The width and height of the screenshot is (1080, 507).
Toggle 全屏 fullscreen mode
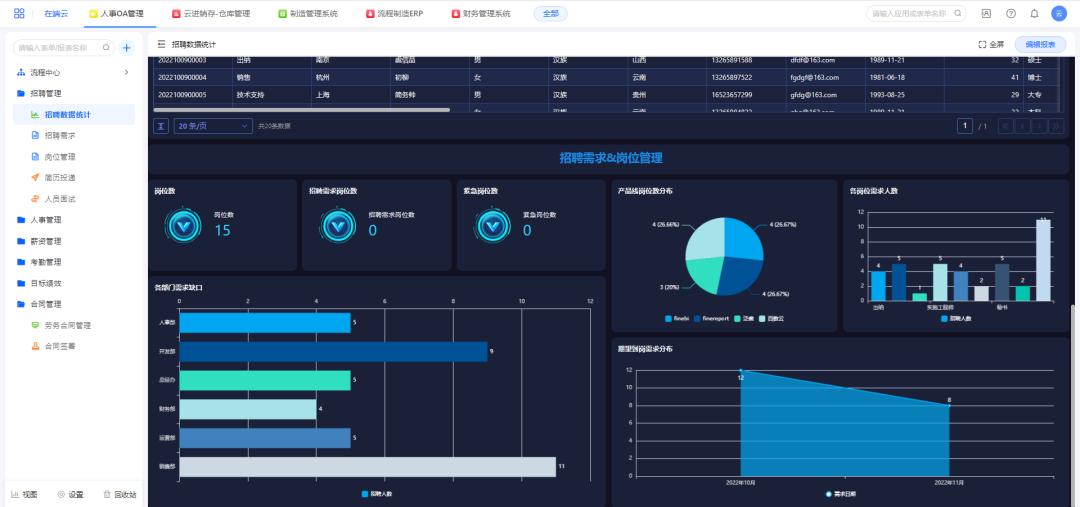click(990, 45)
